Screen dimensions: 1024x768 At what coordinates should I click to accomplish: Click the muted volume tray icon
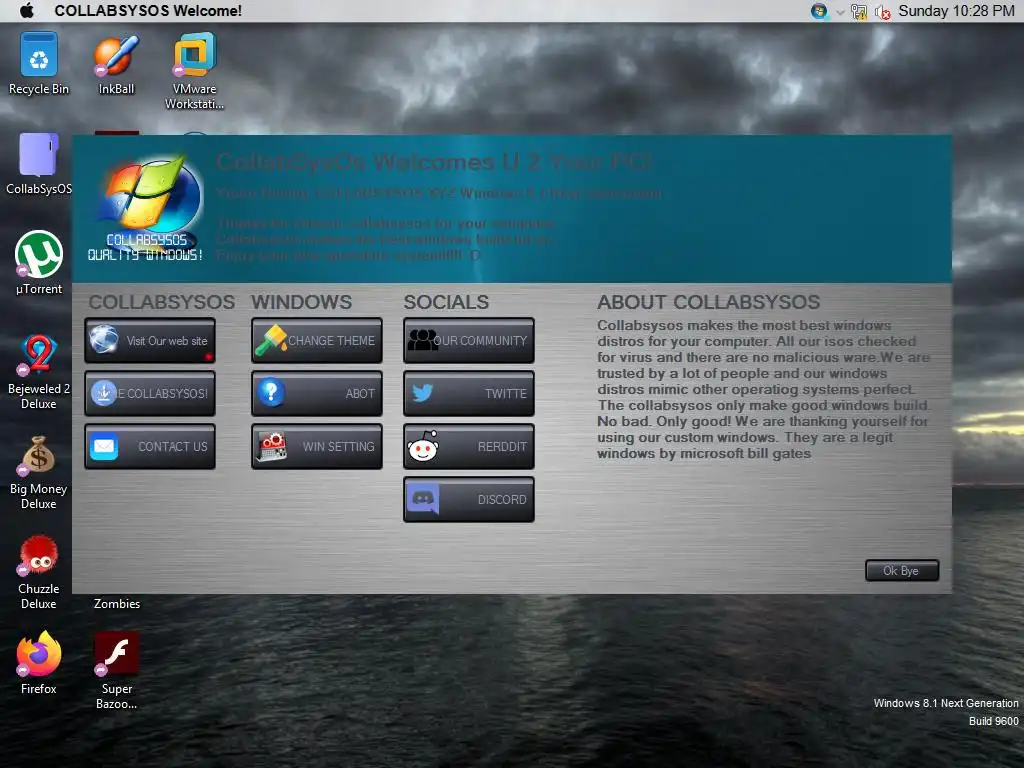coord(882,11)
